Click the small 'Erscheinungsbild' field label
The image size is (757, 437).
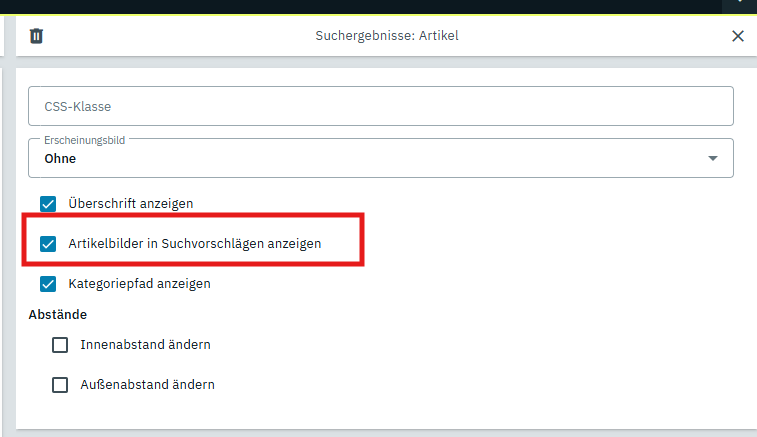coord(83,140)
